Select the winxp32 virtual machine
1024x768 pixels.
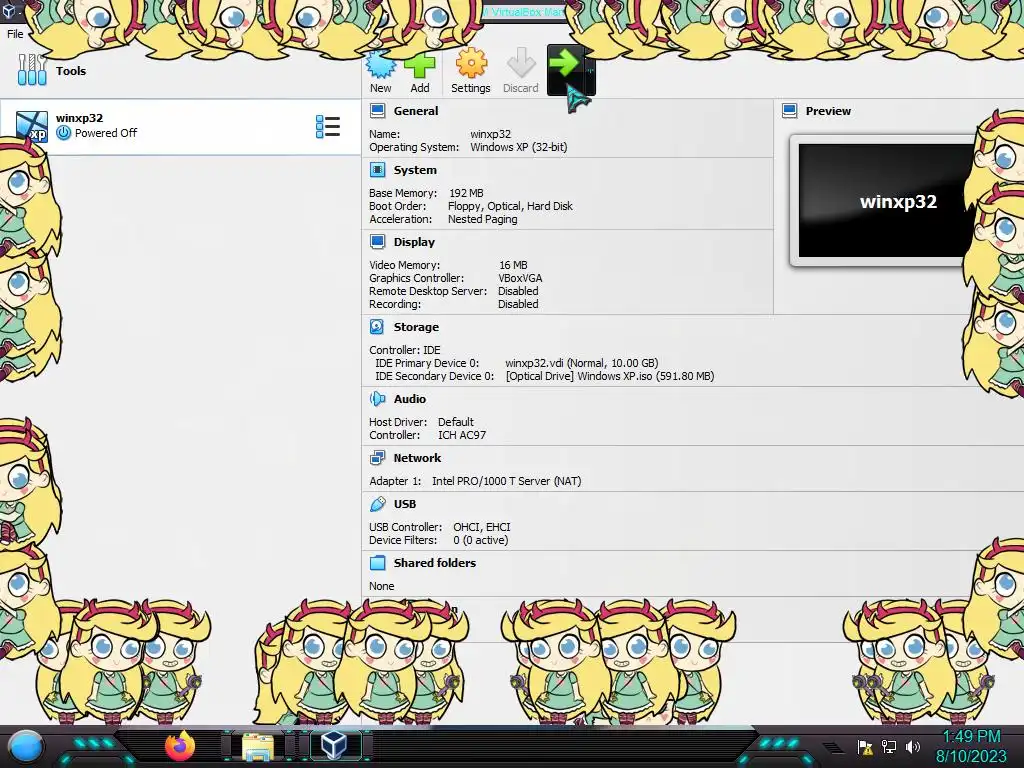[180, 127]
